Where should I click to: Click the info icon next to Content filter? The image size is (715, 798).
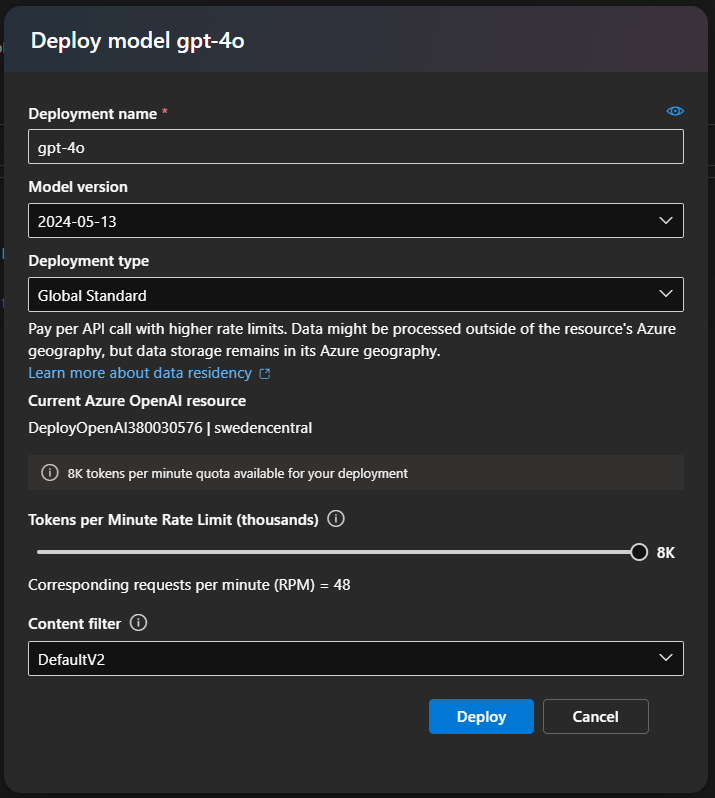tap(138, 622)
